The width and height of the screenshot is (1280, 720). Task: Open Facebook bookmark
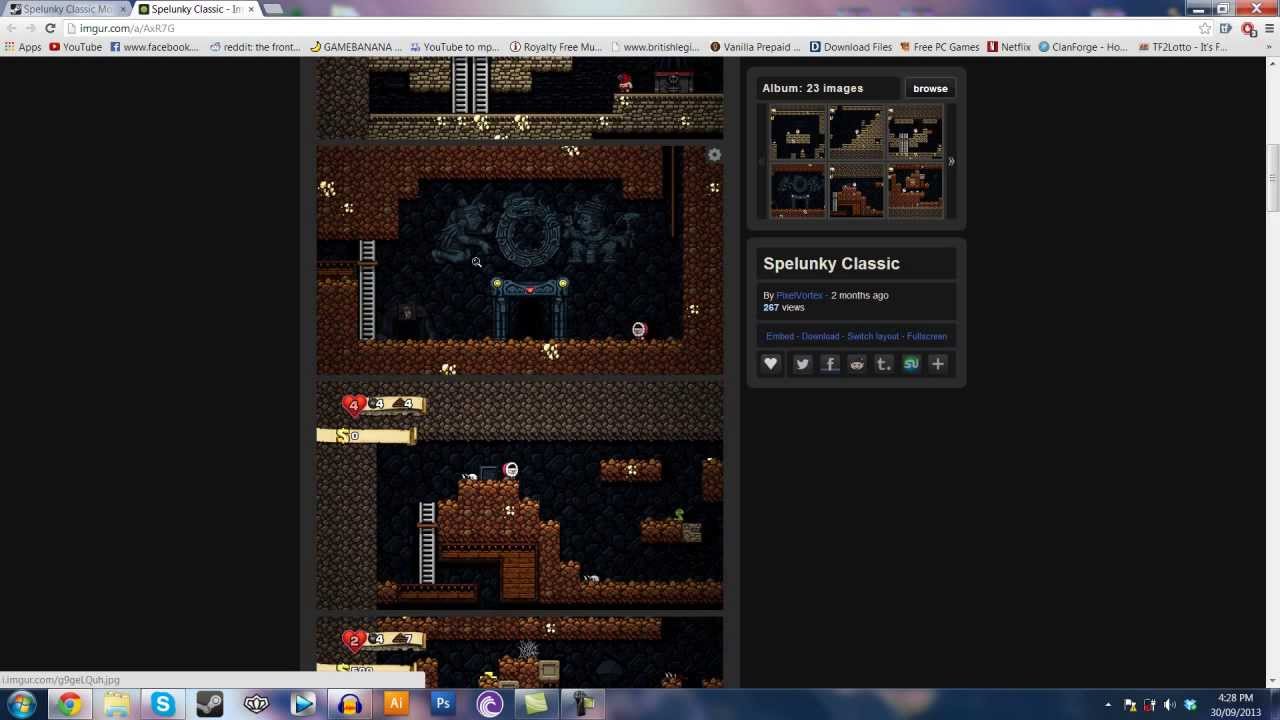click(155, 47)
